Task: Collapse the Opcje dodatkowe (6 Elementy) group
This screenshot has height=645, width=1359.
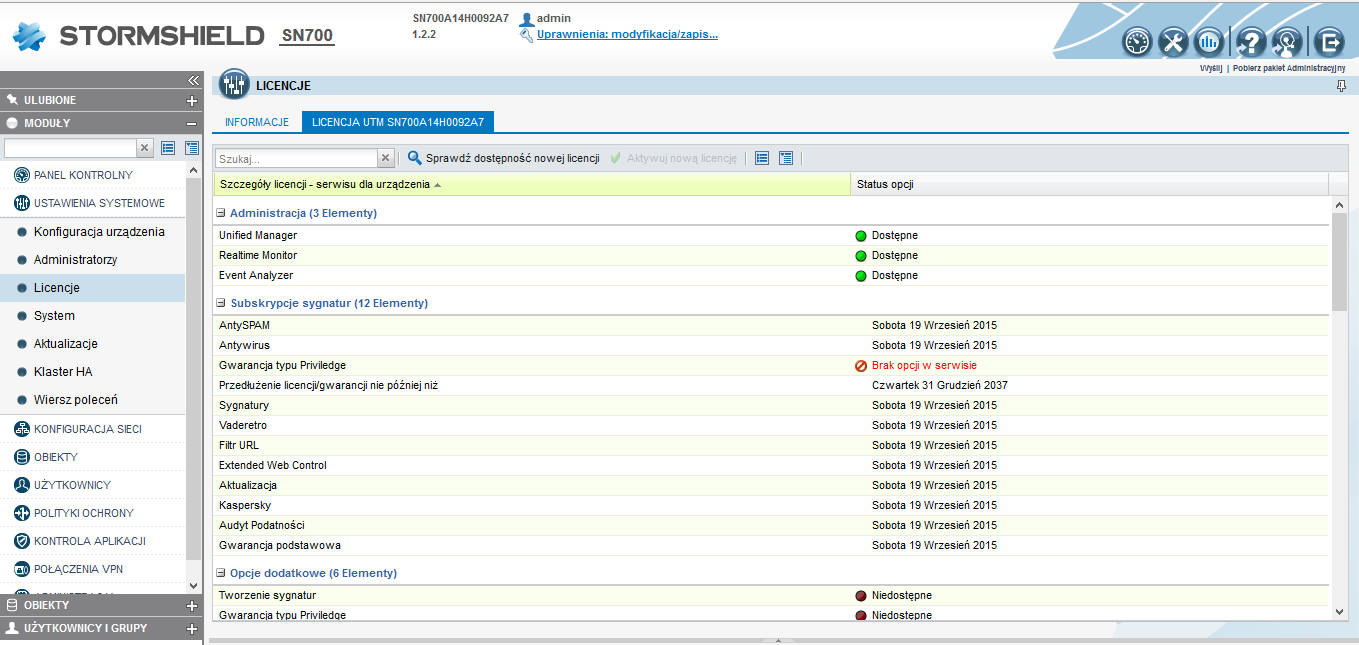Action: [221, 573]
